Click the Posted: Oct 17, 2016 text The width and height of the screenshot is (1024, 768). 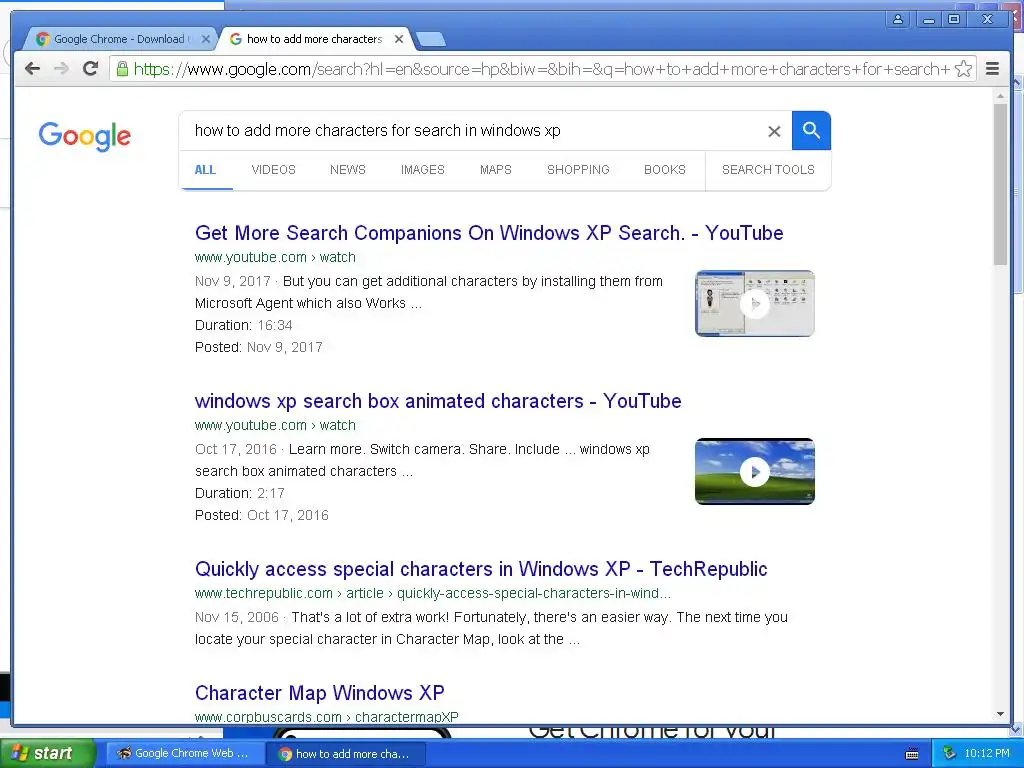(x=261, y=515)
